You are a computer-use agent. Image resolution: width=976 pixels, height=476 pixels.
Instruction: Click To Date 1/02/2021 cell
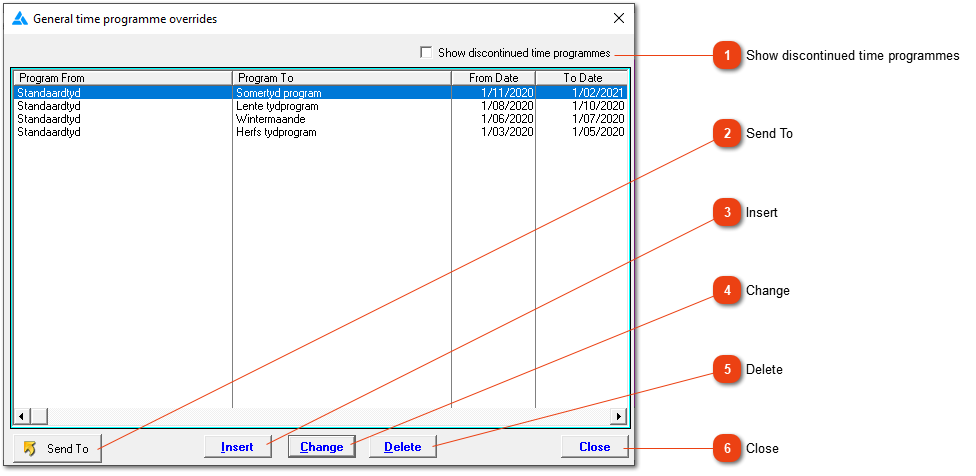pos(598,93)
